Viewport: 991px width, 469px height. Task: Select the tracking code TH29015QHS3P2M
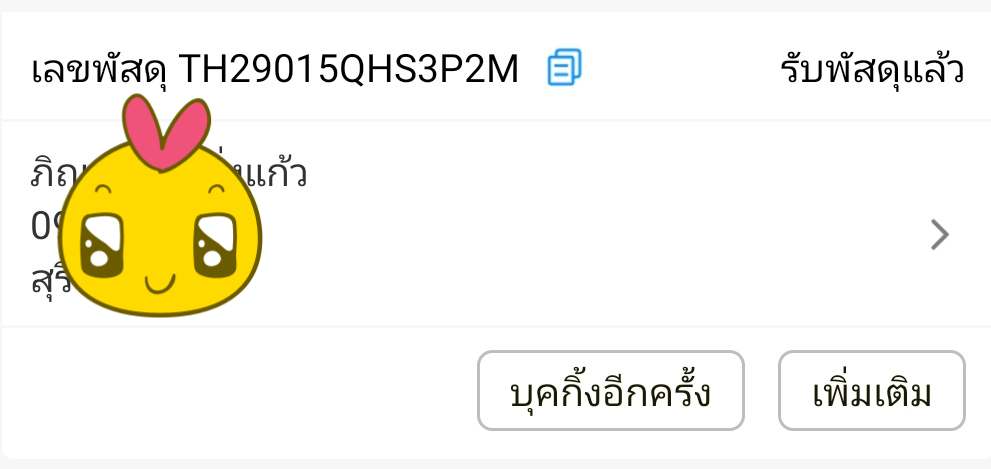(348, 68)
